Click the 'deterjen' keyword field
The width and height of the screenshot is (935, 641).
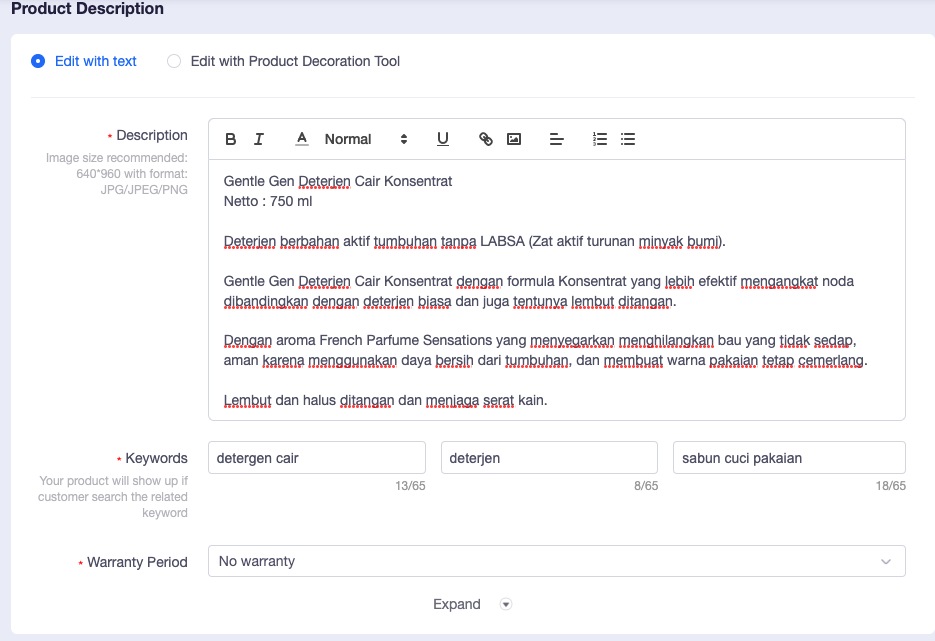click(549, 458)
